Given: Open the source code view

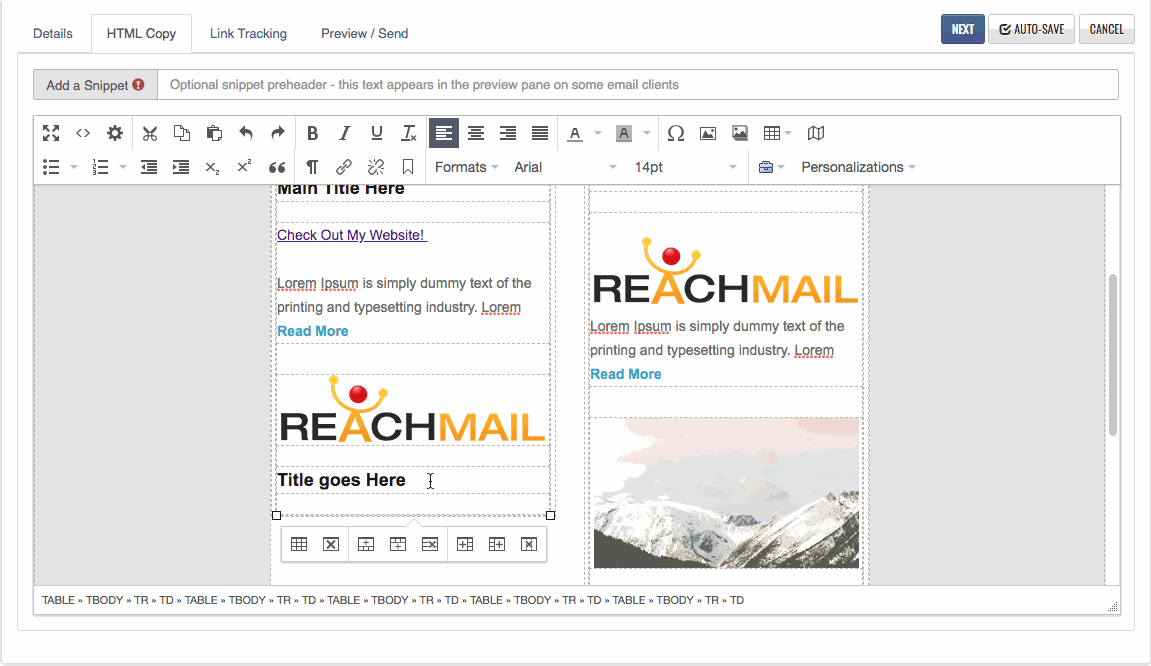Looking at the screenshot, I should point(83,133).
